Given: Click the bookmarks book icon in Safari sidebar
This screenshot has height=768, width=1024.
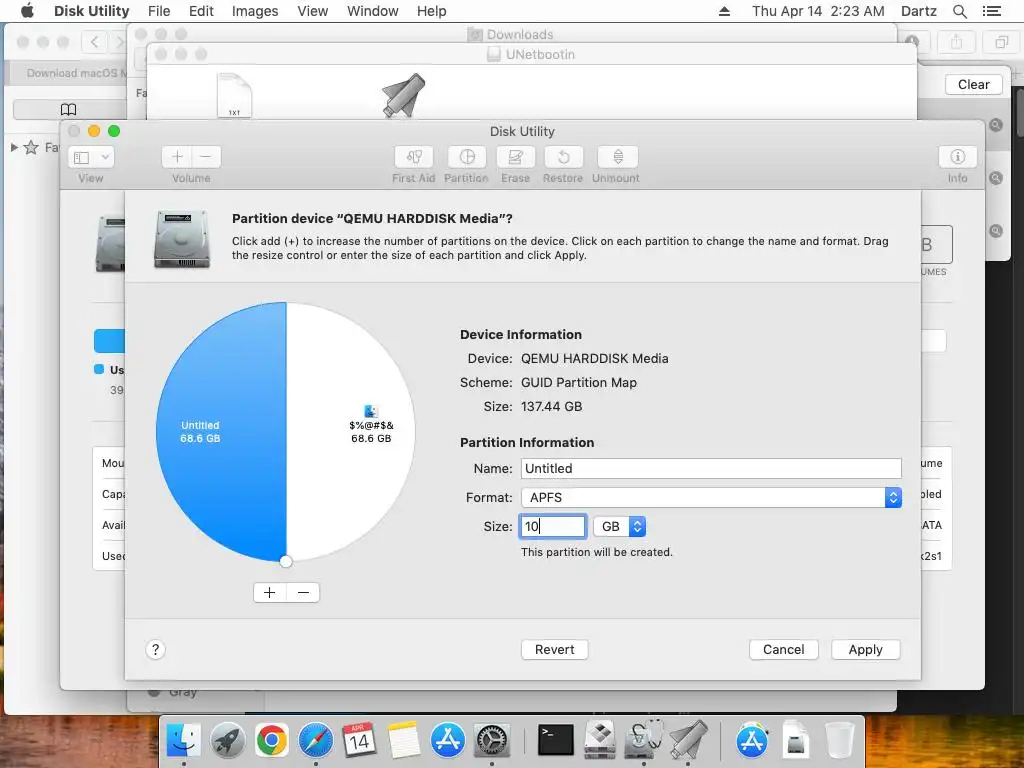Looking at the screenshot, I should click(69, 109).
